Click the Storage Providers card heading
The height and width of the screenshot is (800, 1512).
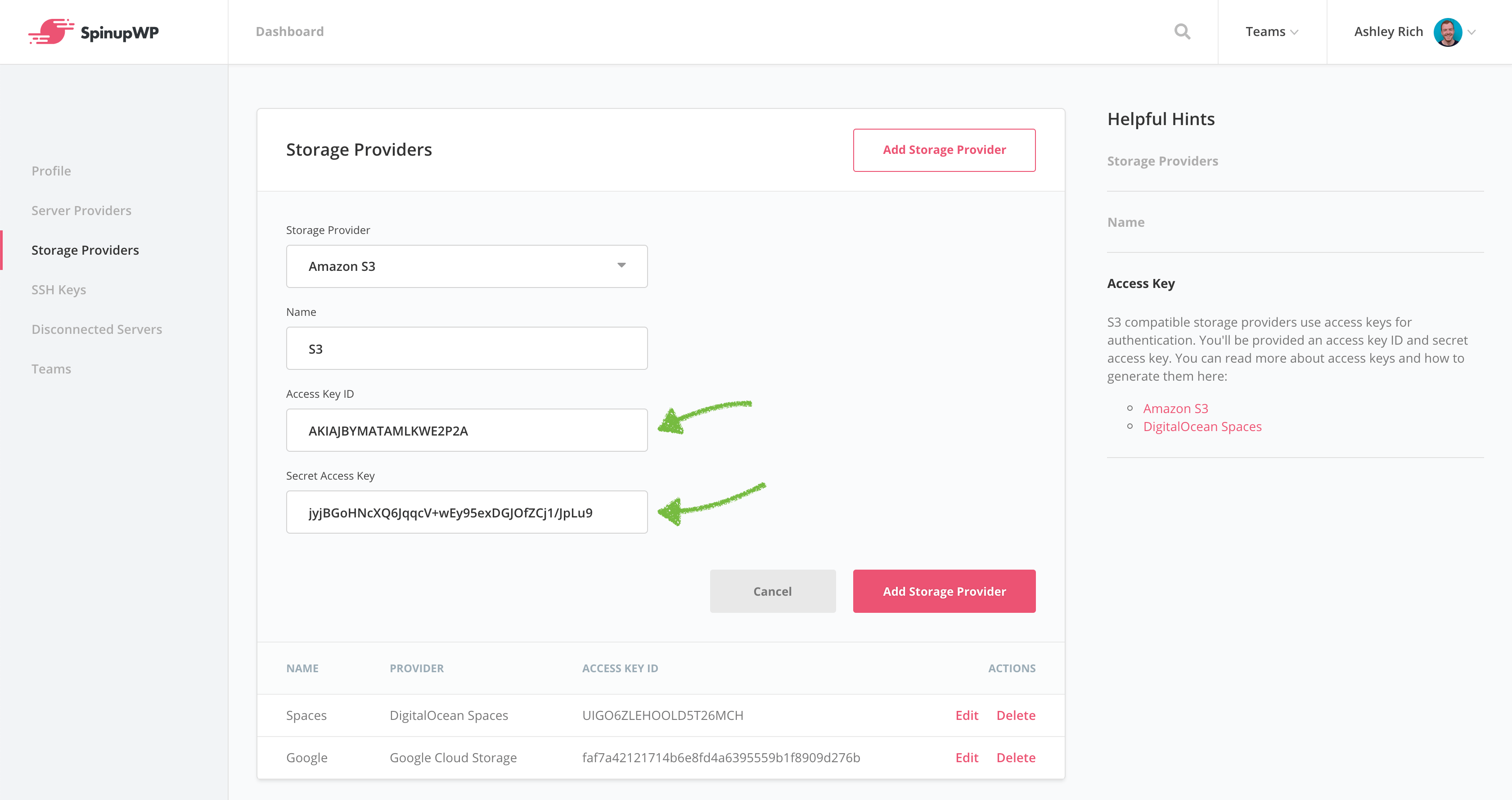point(359,150)
